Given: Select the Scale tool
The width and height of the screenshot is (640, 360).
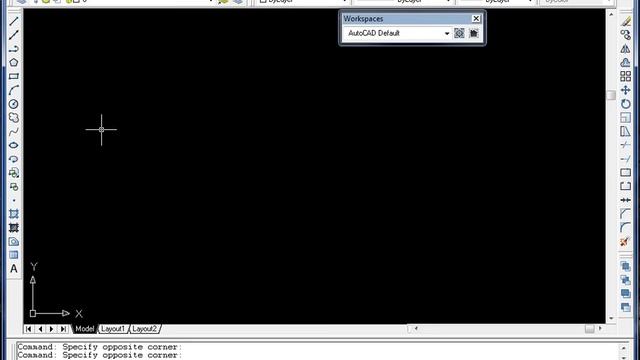Looking at the screenshot, I should coord(625,118).
